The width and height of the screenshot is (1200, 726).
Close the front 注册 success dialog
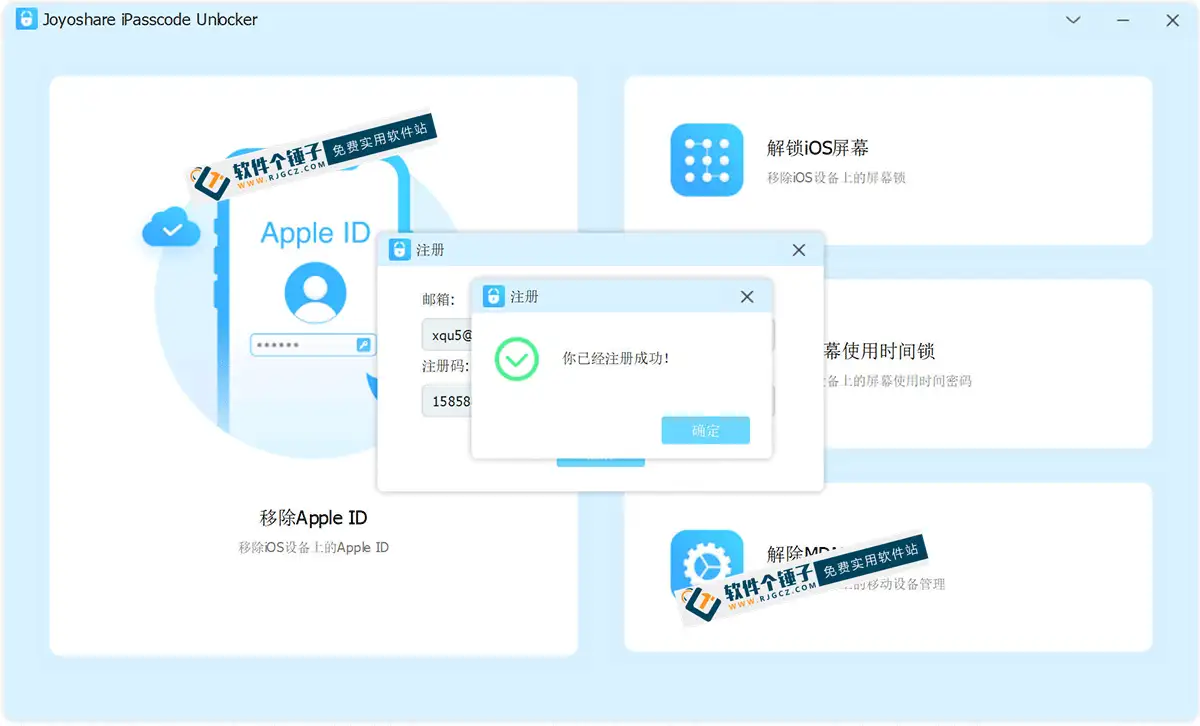(x=747, y=297)
